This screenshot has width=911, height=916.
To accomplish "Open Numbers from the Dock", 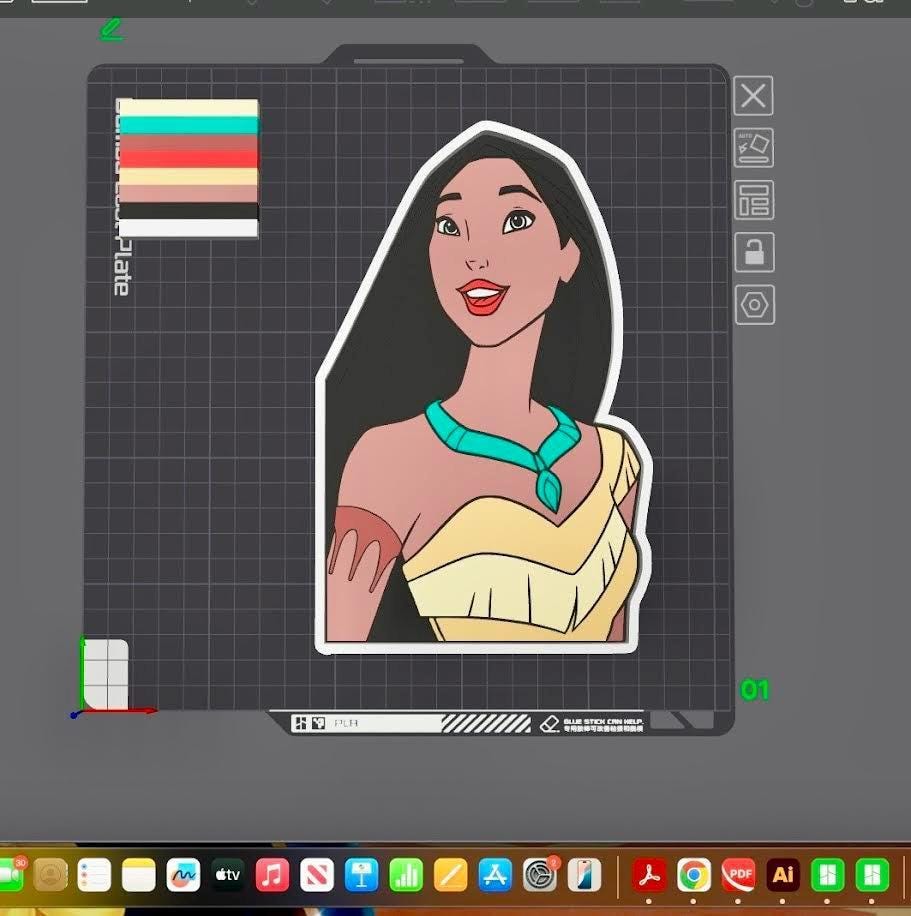I will 406,875.
